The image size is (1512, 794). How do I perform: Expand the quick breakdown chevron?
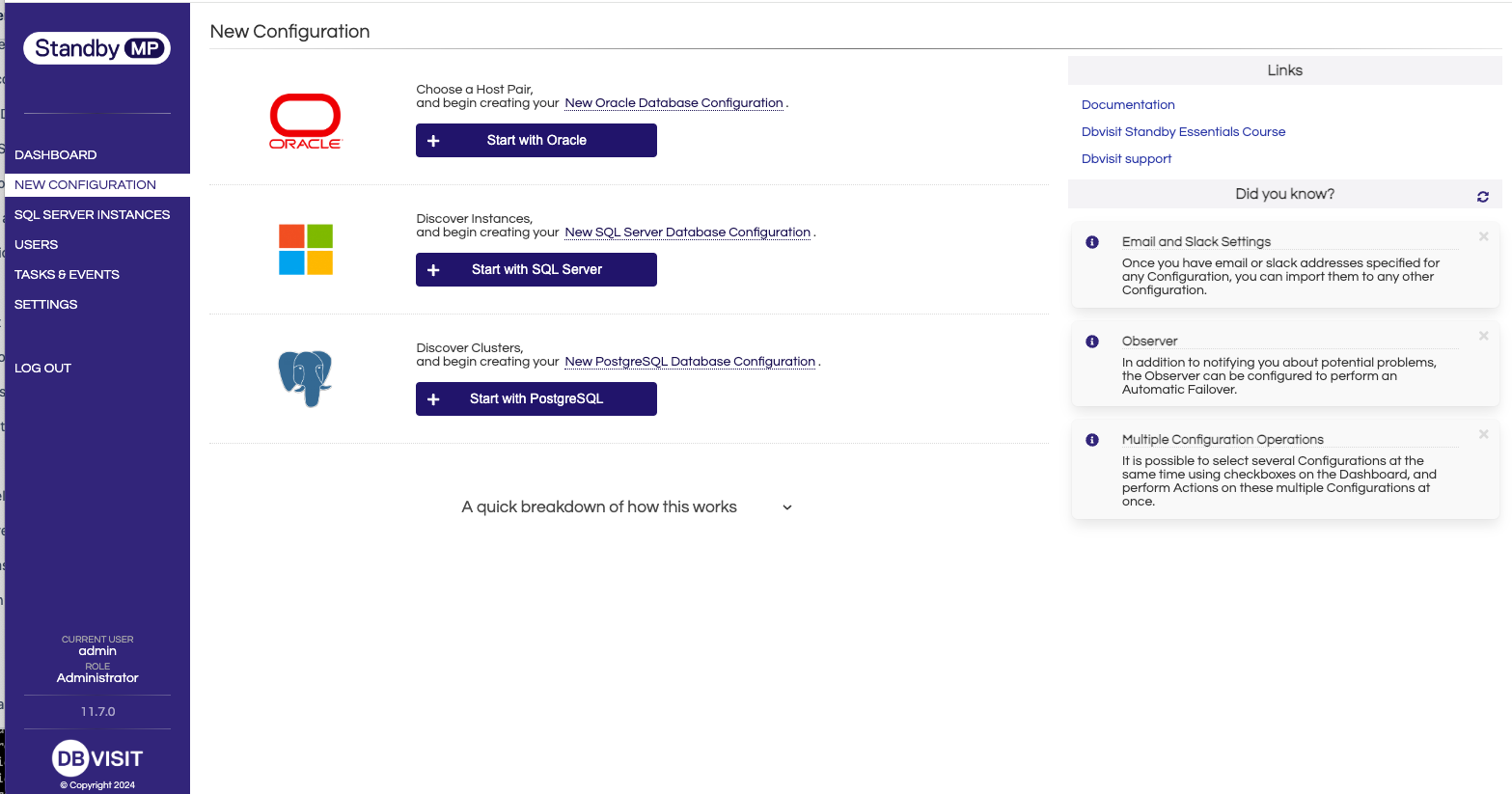click(x=787, y=507)
